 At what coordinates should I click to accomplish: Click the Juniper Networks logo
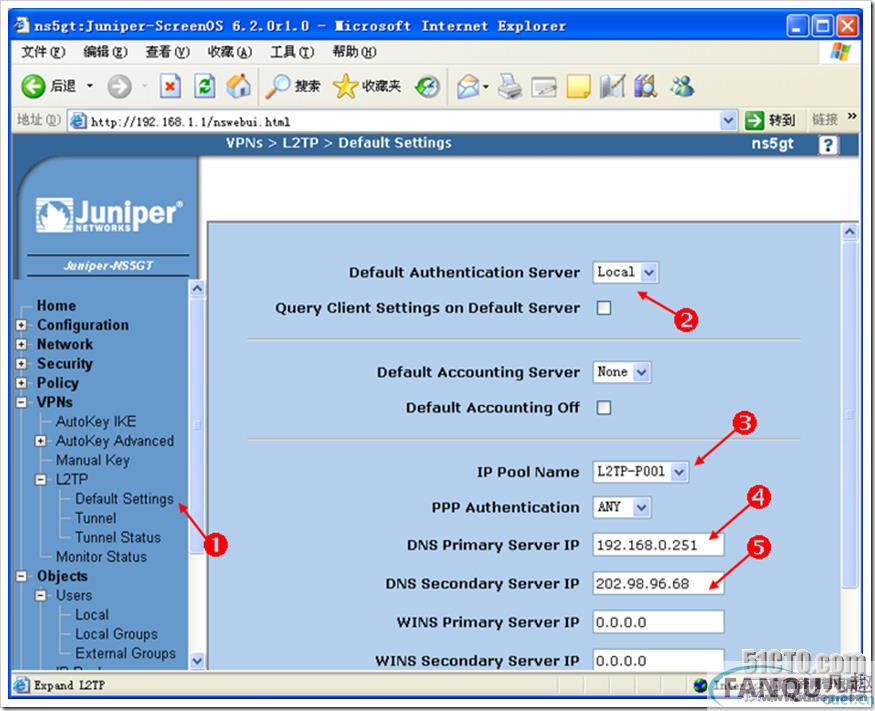tap(109, 215)
